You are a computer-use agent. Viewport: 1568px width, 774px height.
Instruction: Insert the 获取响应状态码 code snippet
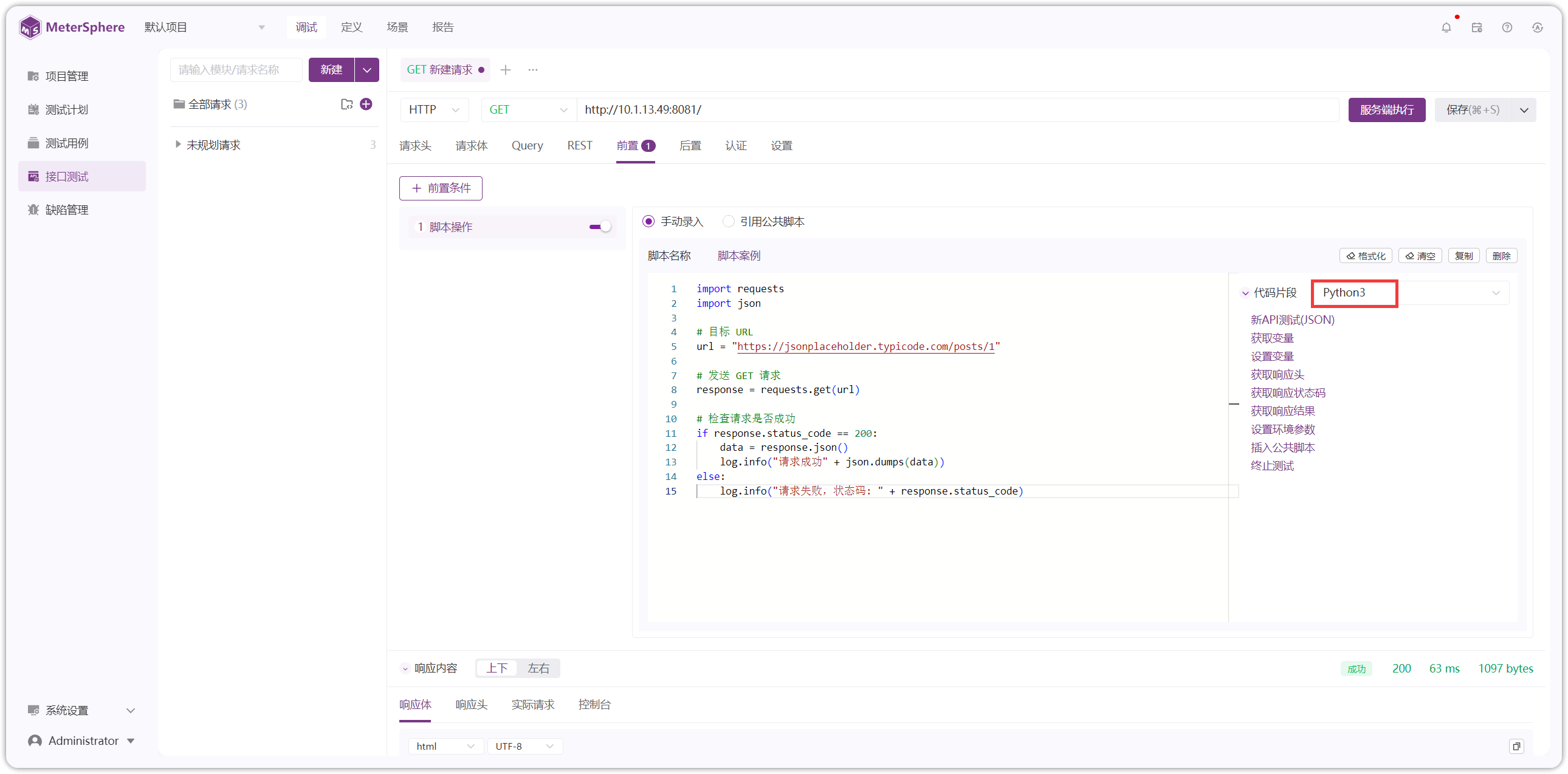[1288, 393]
